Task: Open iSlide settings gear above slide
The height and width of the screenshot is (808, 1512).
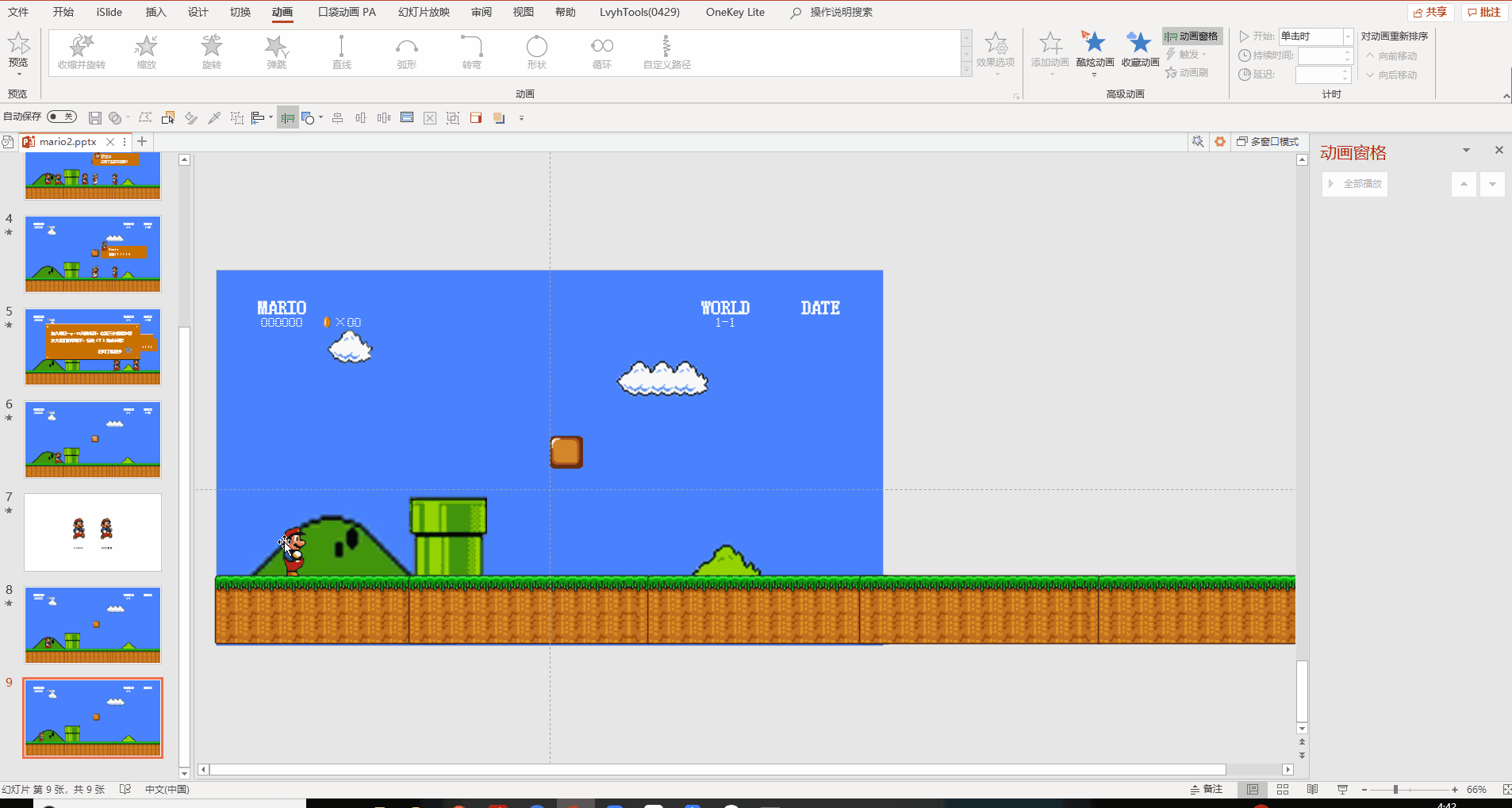Action: tap(1220, 141)
